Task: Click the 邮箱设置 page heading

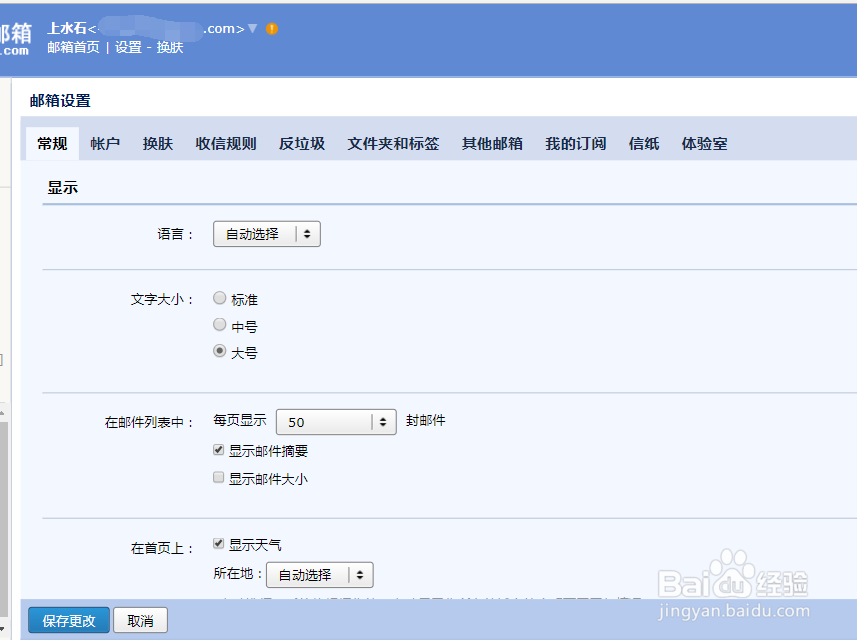Action: point(60,101)
